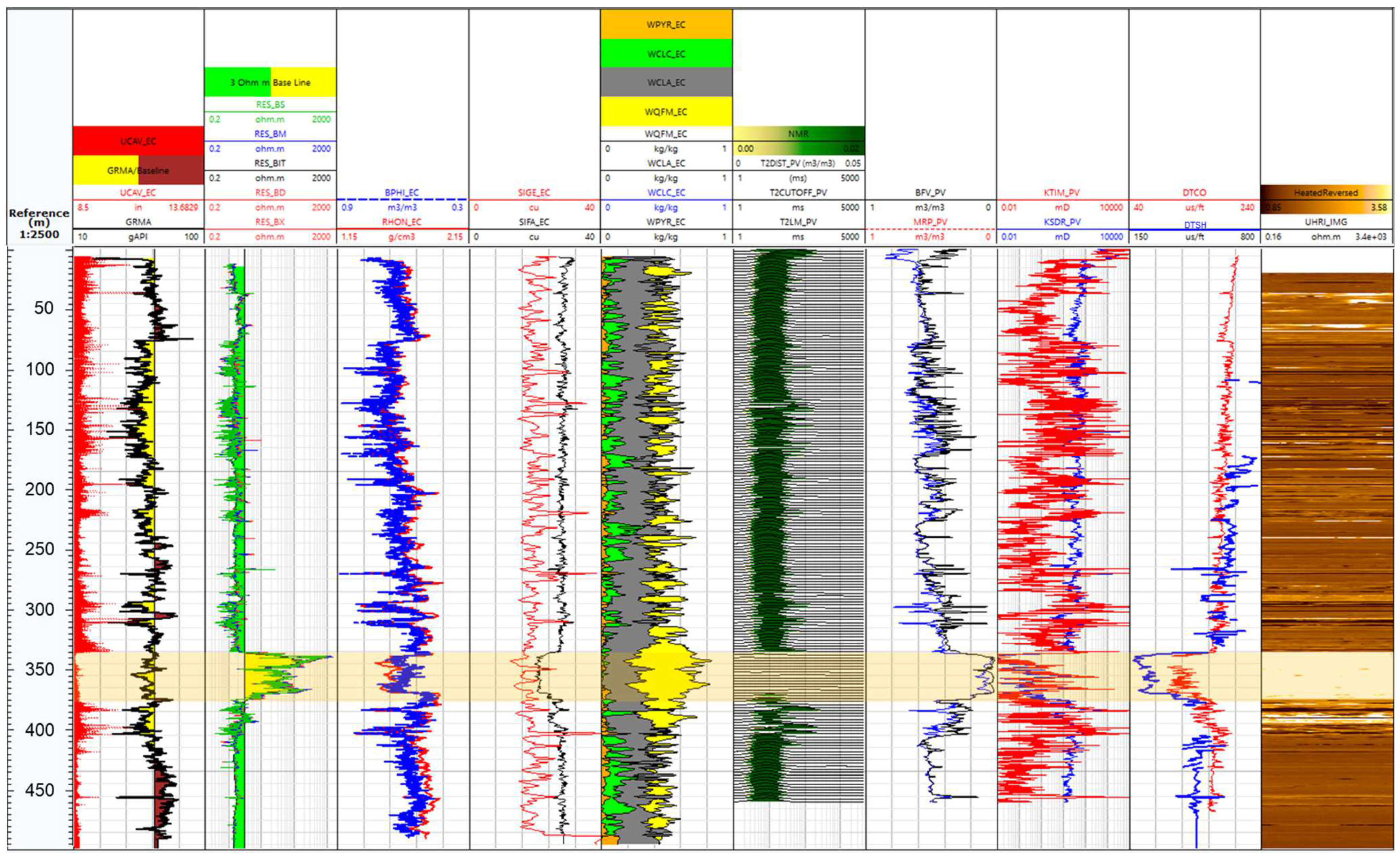1400x858 pixels.
Task: Click the orange WPYR_EC legend swatch
Action: pyautogui.click(x=666, y=24)
